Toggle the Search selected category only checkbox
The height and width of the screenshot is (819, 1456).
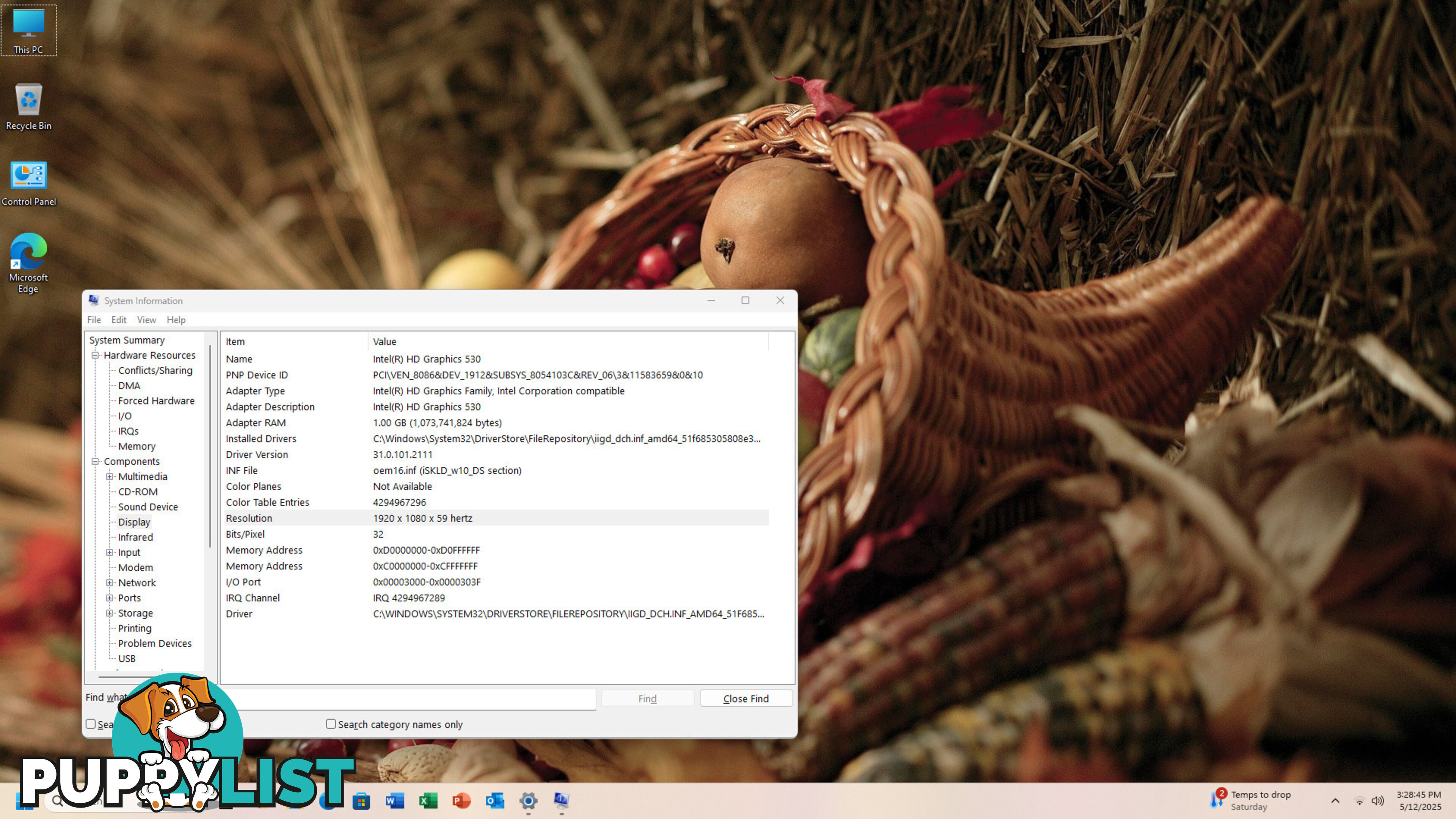click(x=91, y=724)
